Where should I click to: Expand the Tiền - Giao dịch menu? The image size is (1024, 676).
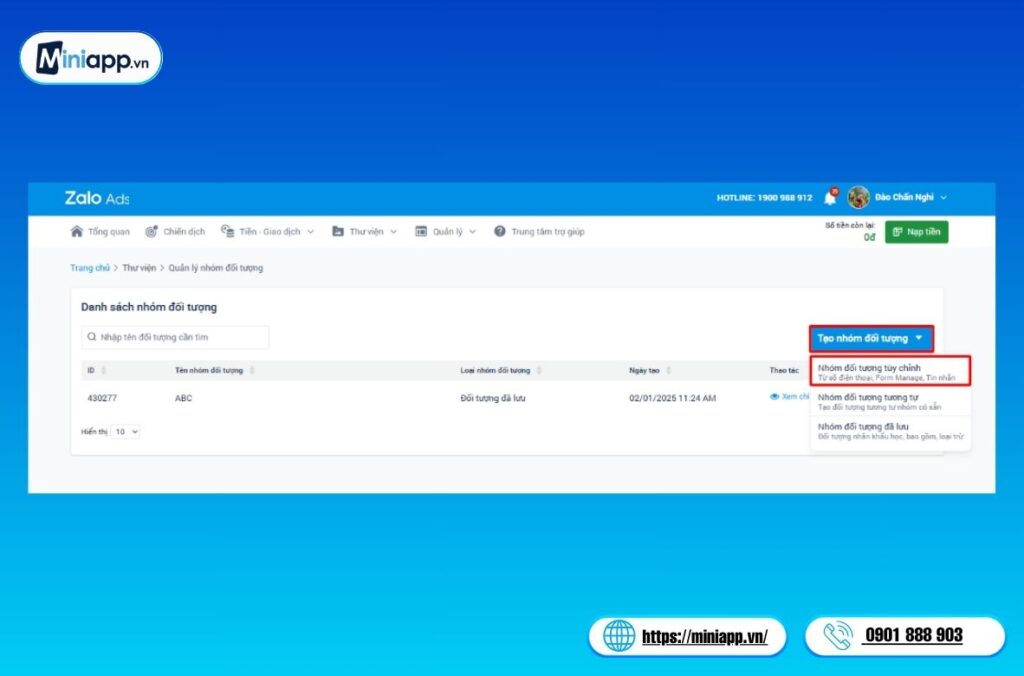click(310, 232)
